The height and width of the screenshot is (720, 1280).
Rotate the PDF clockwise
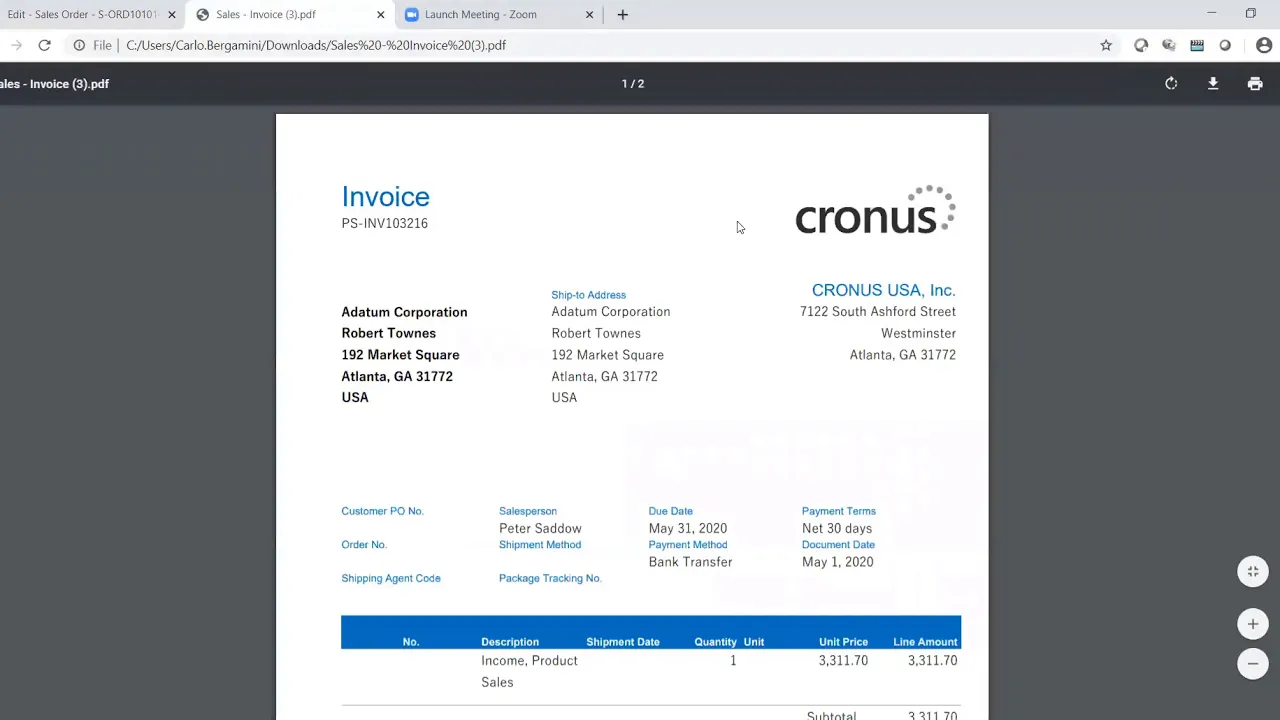click(x=1171, y=84)
